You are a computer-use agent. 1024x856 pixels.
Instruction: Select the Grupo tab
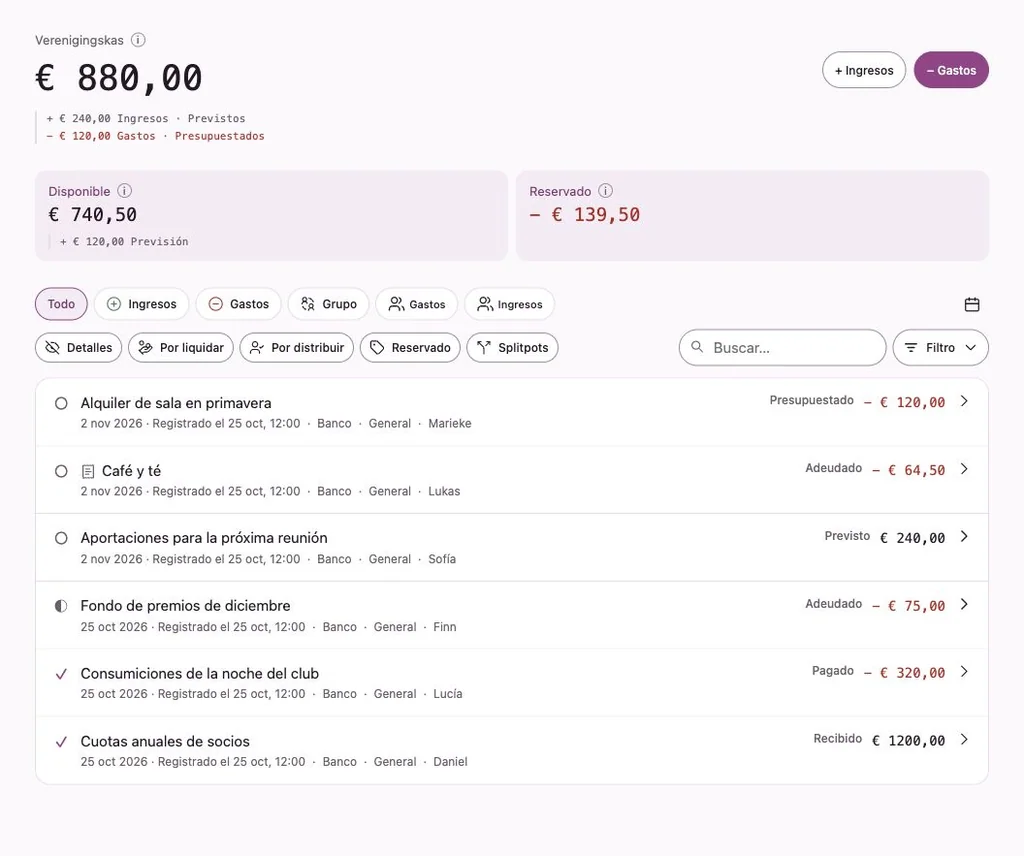coord(328,304)
